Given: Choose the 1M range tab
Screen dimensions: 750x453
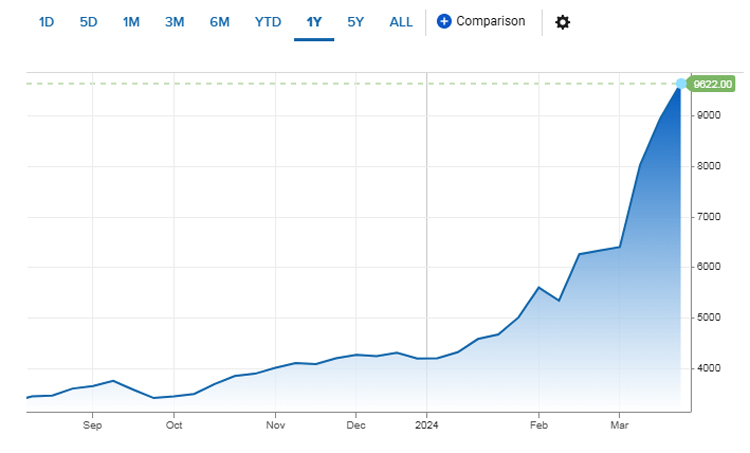Looking at the screenshot, I should [x=131, y=22].
